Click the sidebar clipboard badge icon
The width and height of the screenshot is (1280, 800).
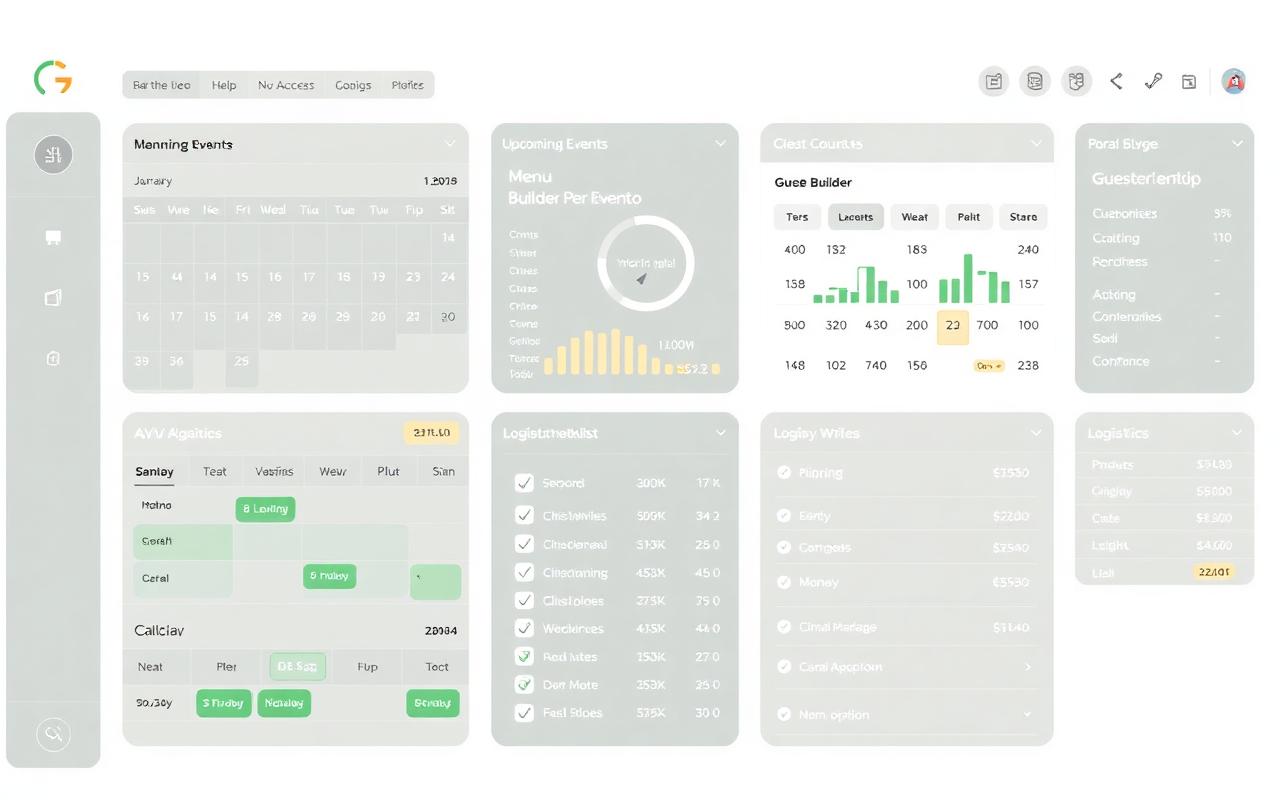click(53, 358)
